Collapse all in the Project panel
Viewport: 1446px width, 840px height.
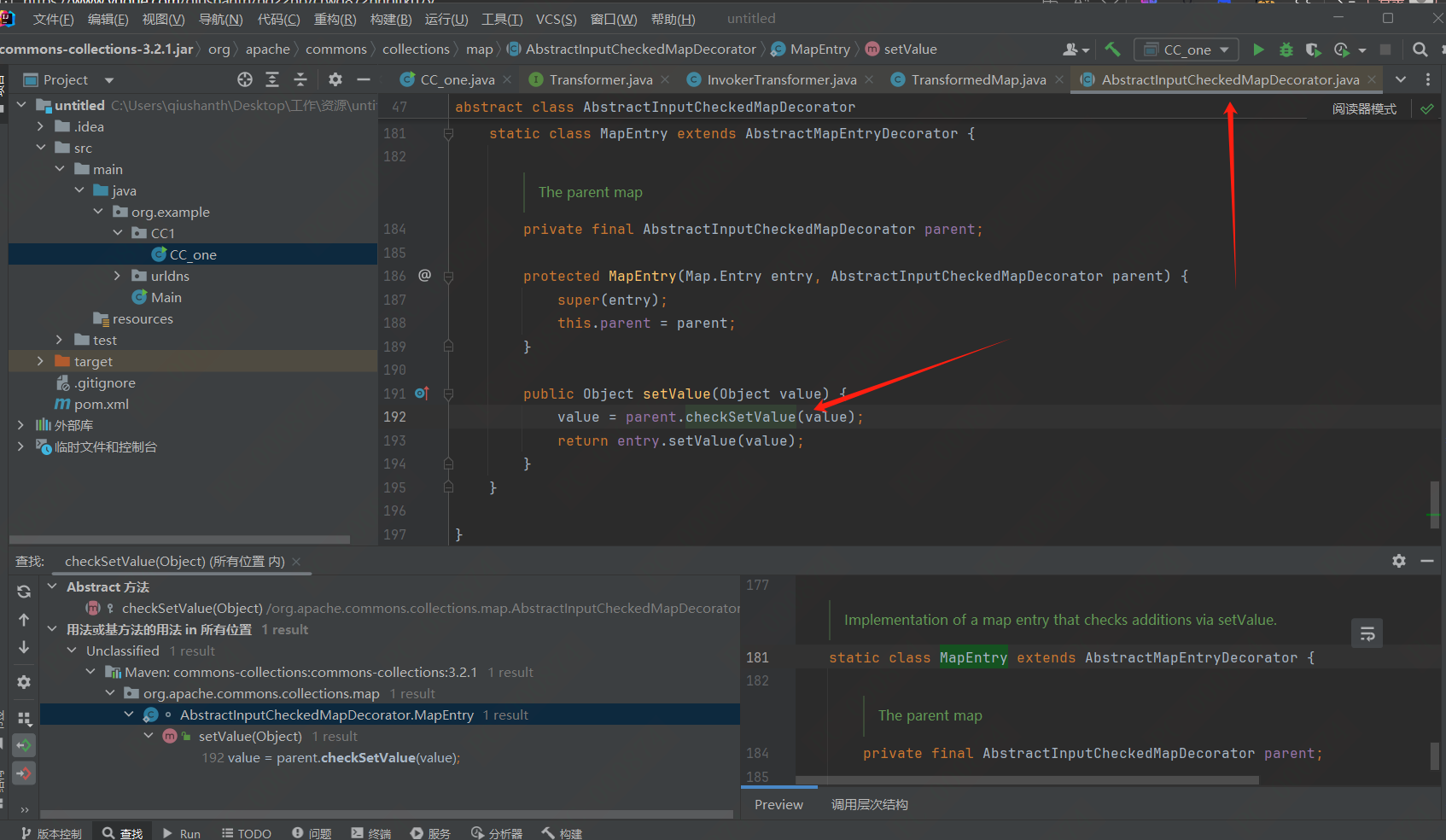[x=300, y=79]
